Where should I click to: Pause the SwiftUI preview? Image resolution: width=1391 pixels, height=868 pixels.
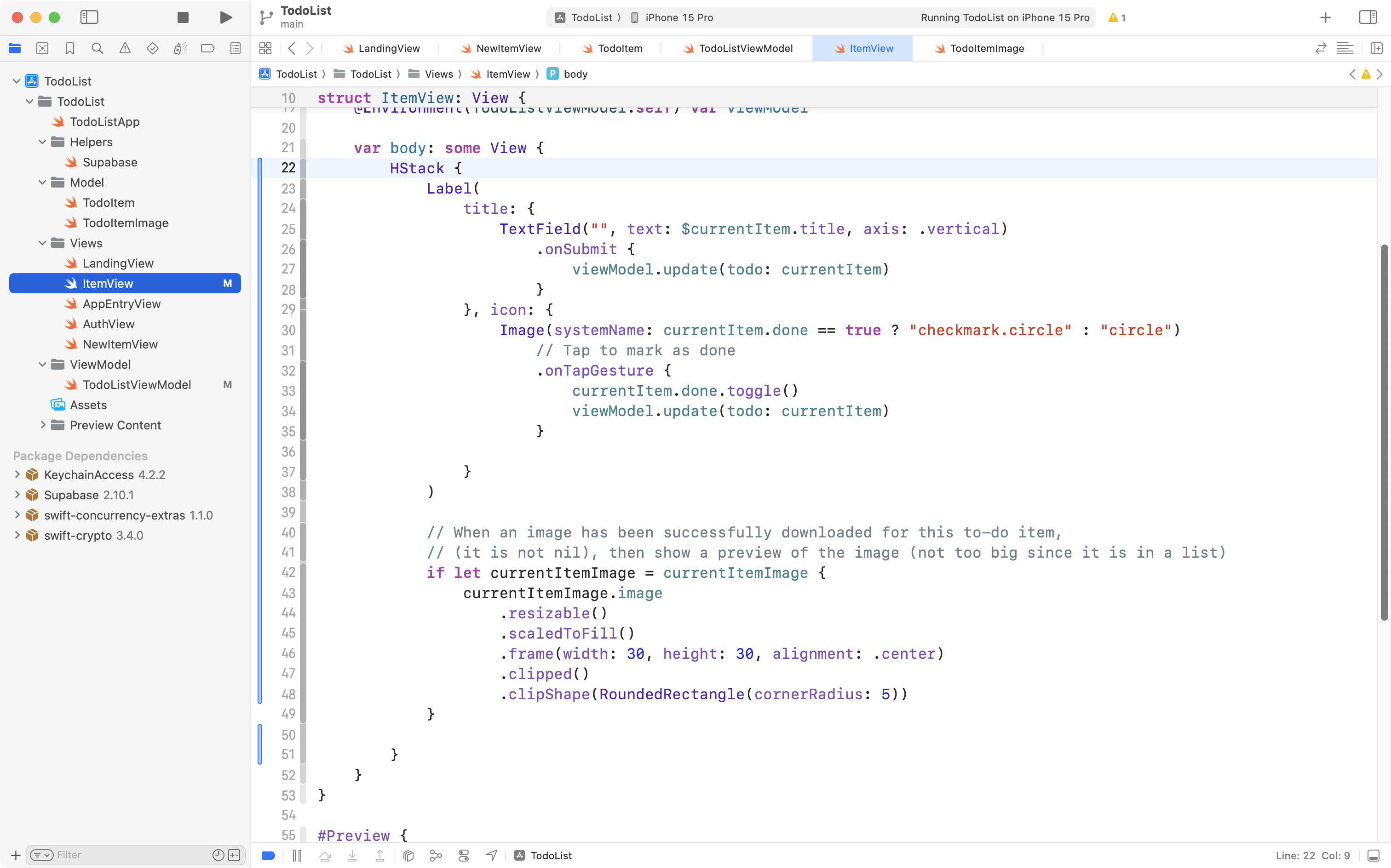pyautogui.click(x=298, y=855)
